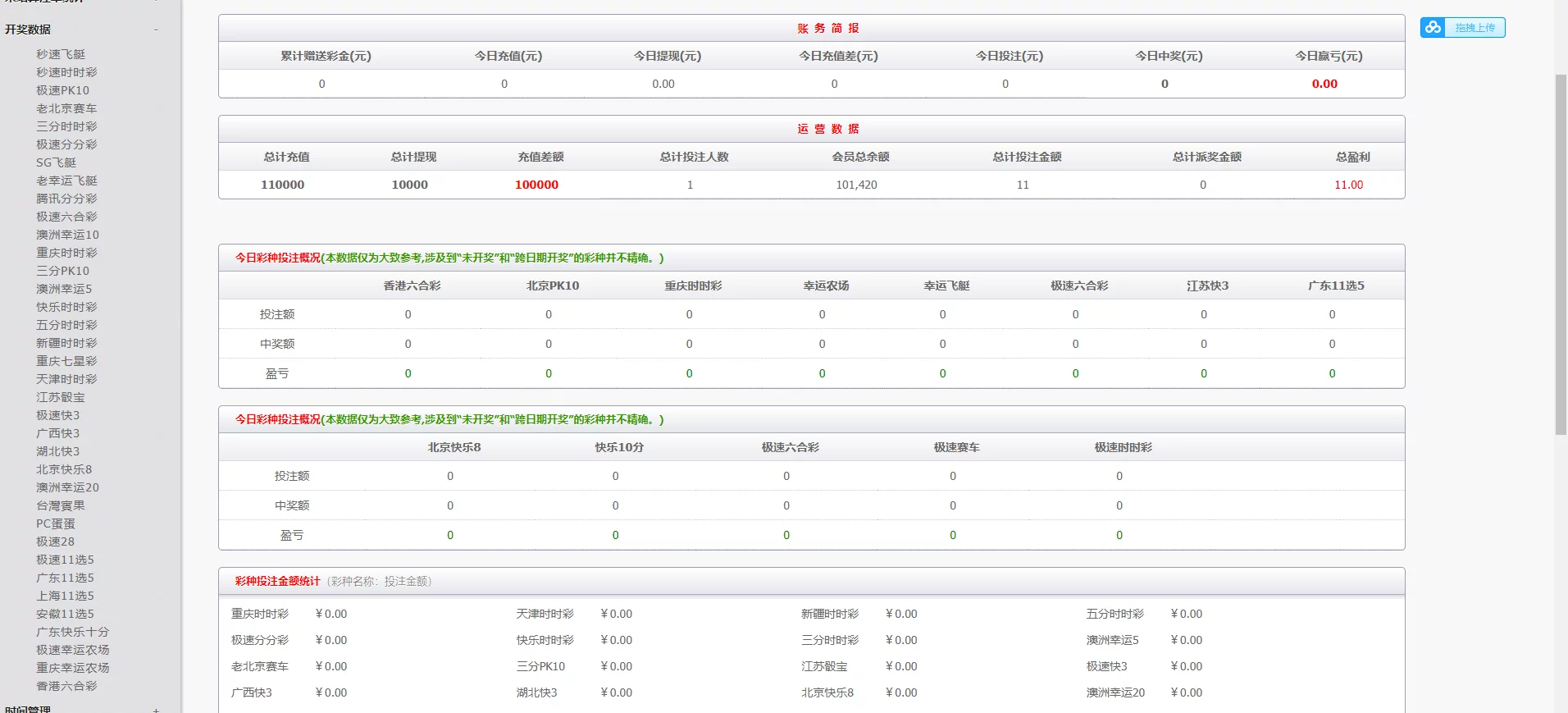Select 新疆时时彩 sidebar entry
Screen dimensions: 1568x713
coord(66,343)
